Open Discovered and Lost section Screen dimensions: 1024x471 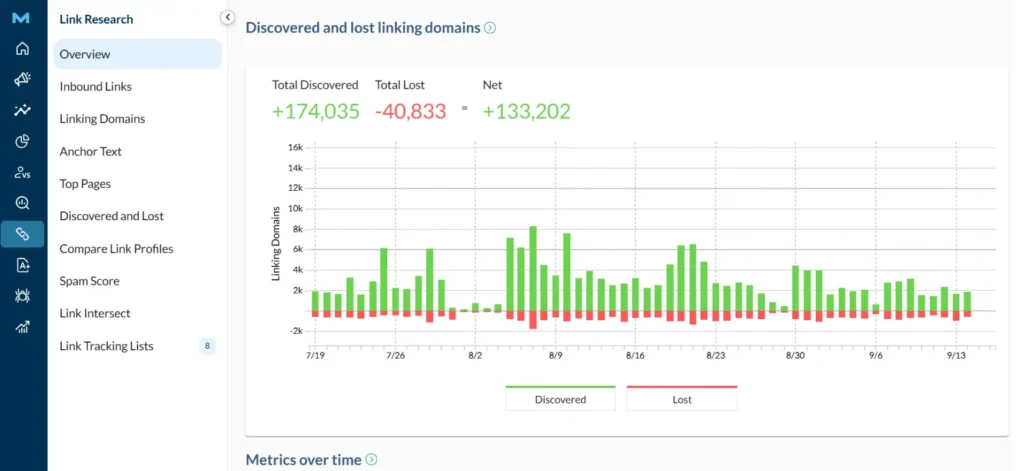coord(111,216)
